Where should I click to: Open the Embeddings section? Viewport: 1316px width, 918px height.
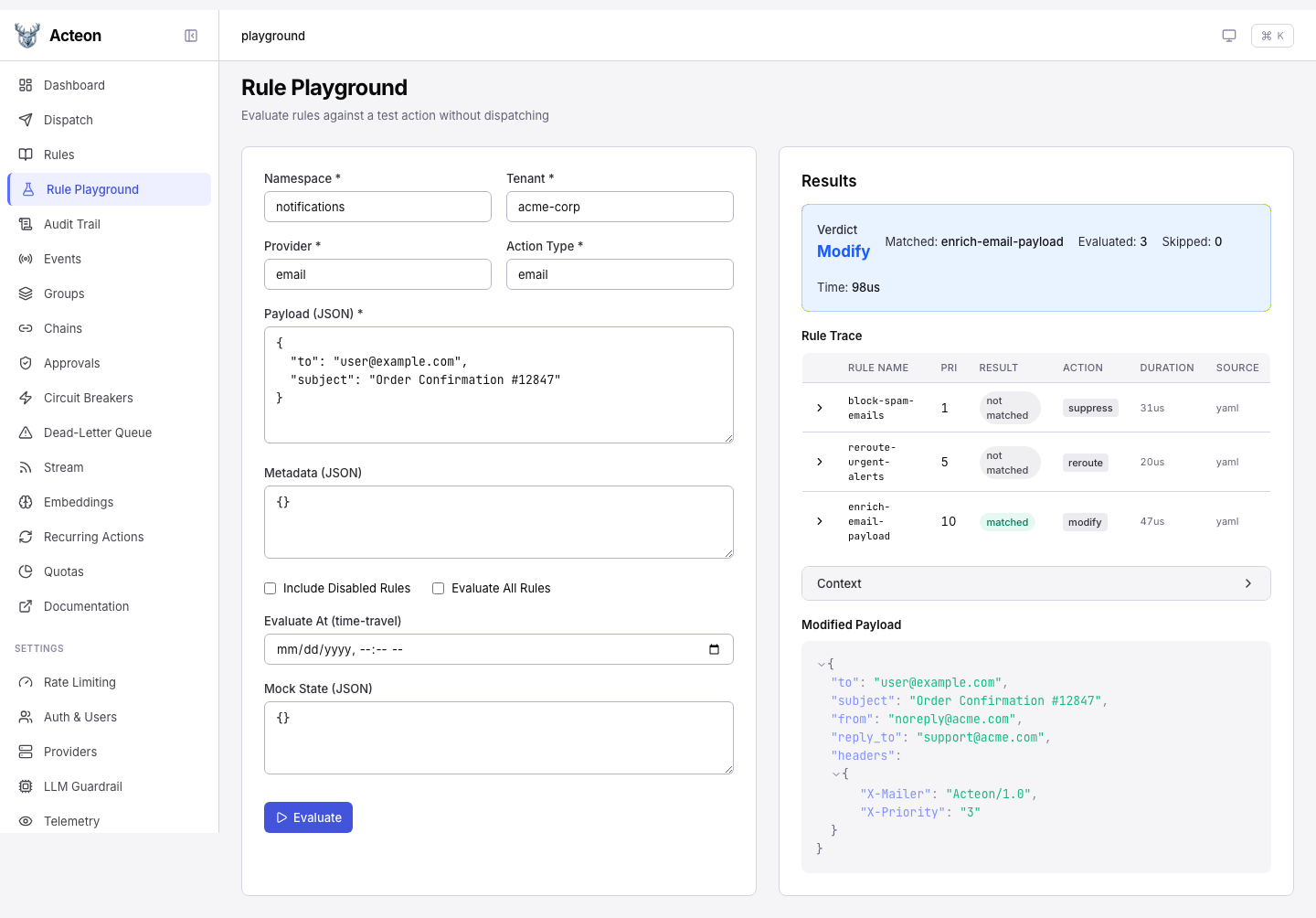[78, 502]
